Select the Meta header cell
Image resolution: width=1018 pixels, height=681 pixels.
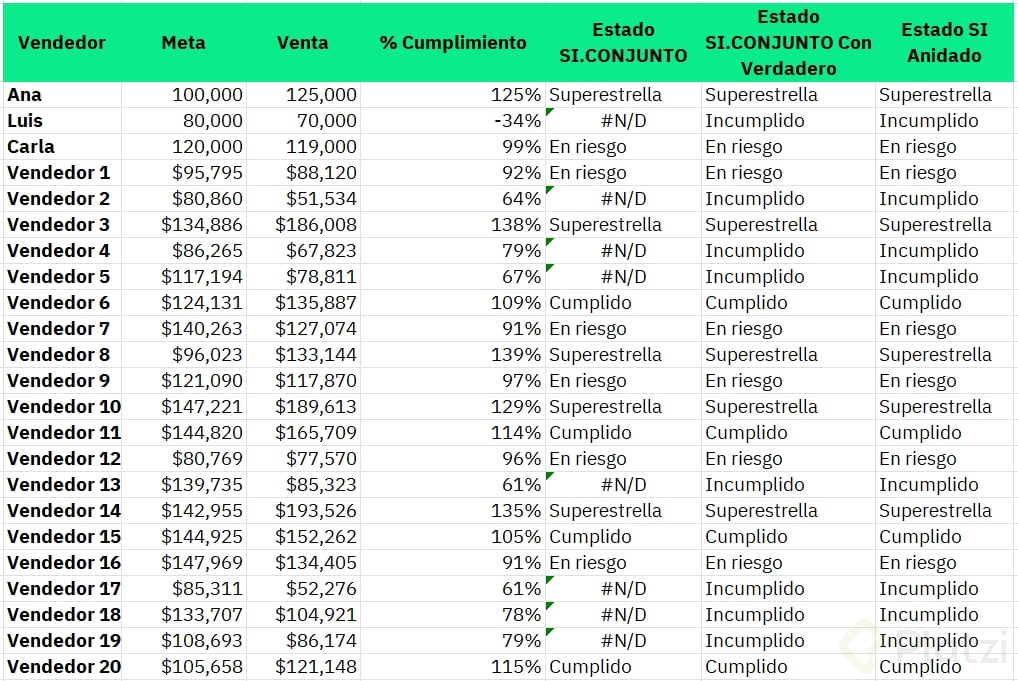[x=183, y=43]
